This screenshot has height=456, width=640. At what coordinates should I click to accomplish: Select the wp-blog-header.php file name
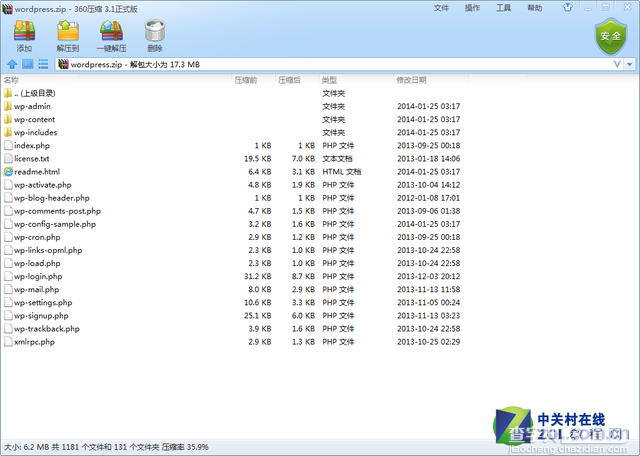pos(52,198)
